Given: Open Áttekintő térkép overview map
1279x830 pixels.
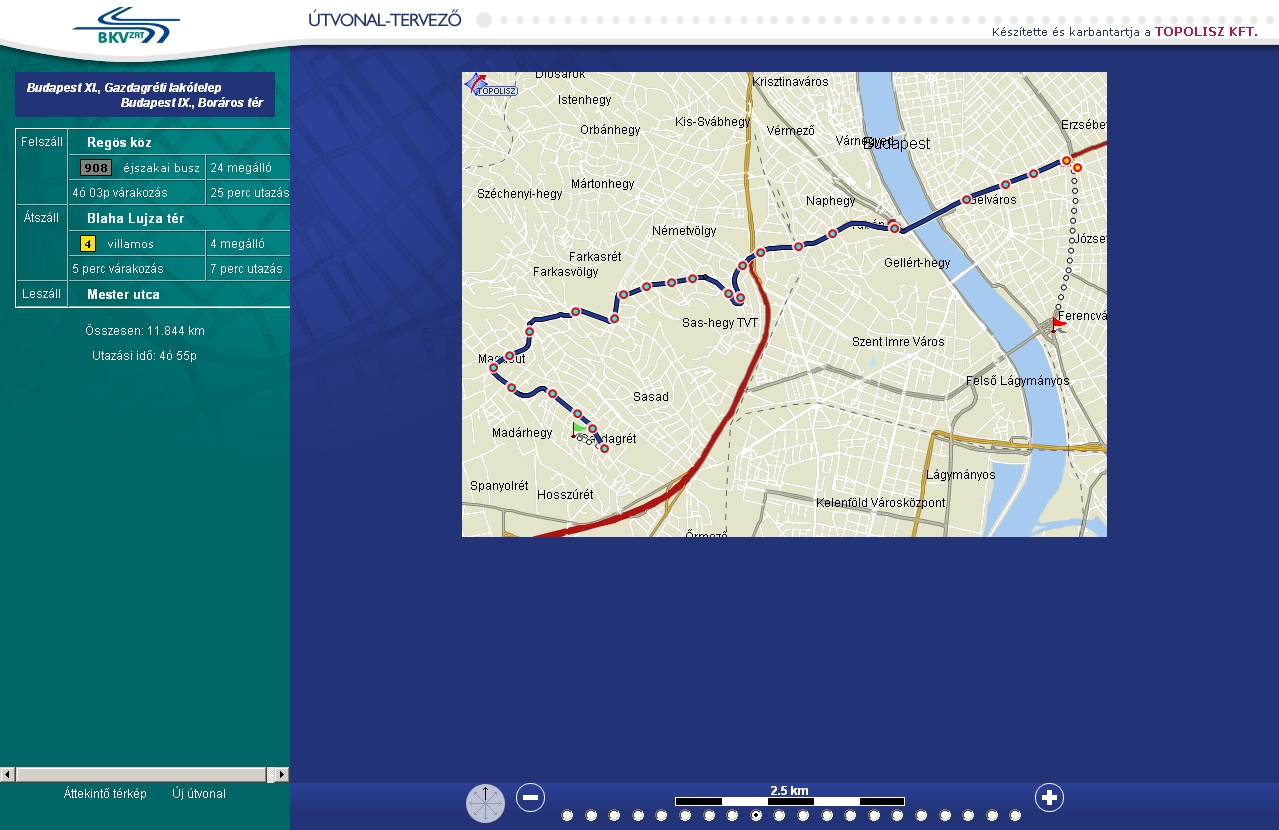Looking at the screenshot, I should pyautogui.click(x=105, y=794).
